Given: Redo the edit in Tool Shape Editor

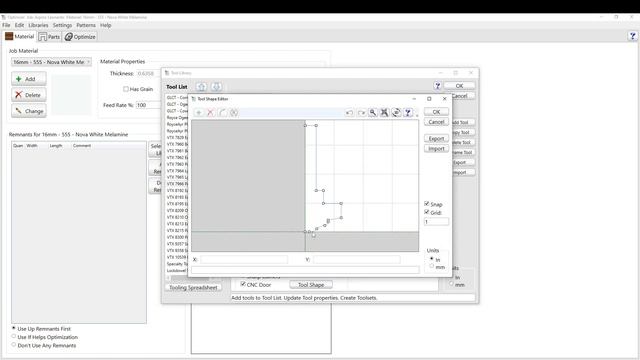Looking at the screenshot, I should click(361, 113).
